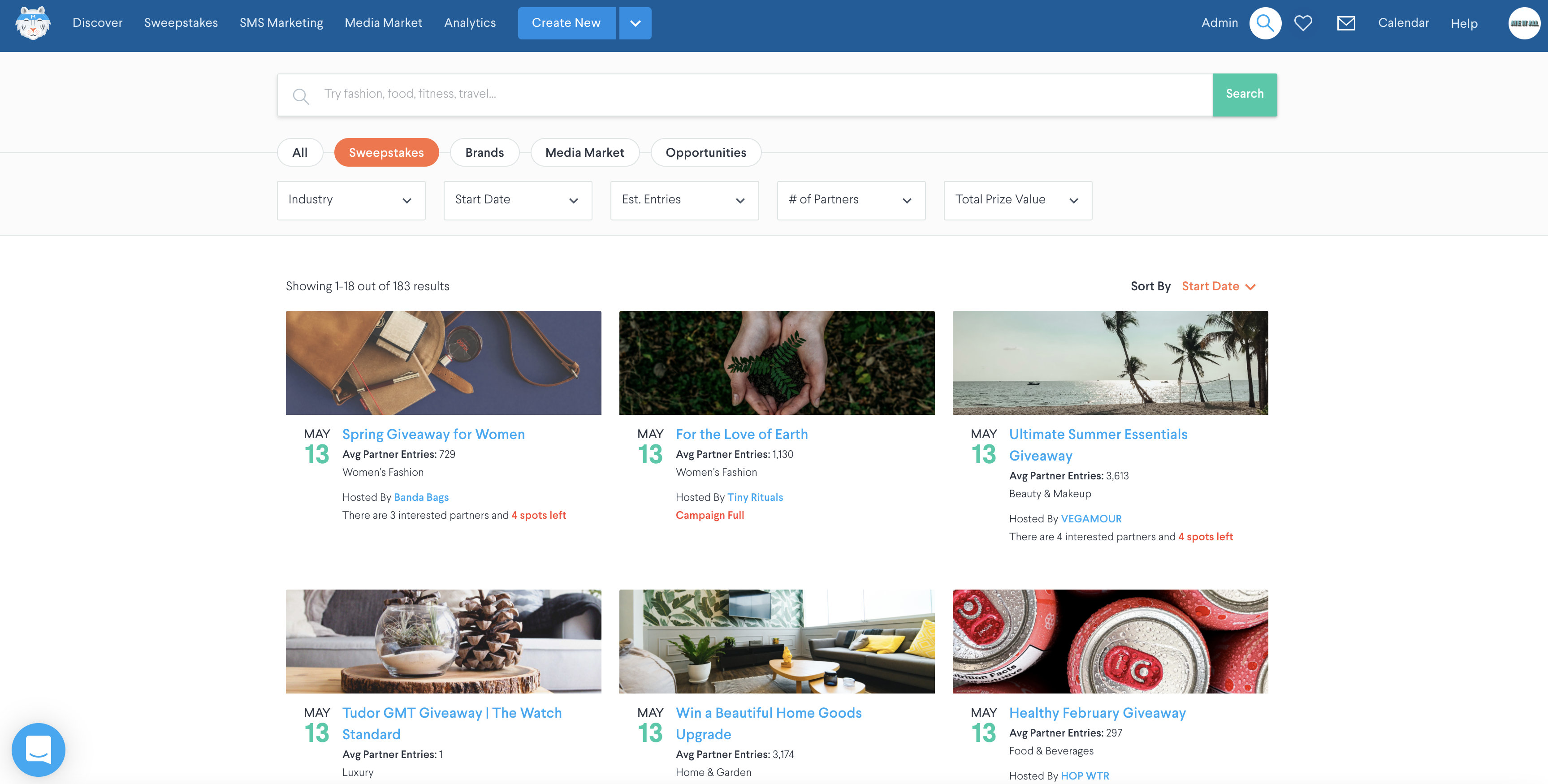
Task: Click the leather bag campaign thumbnail
Action: (x=444, y=363)
